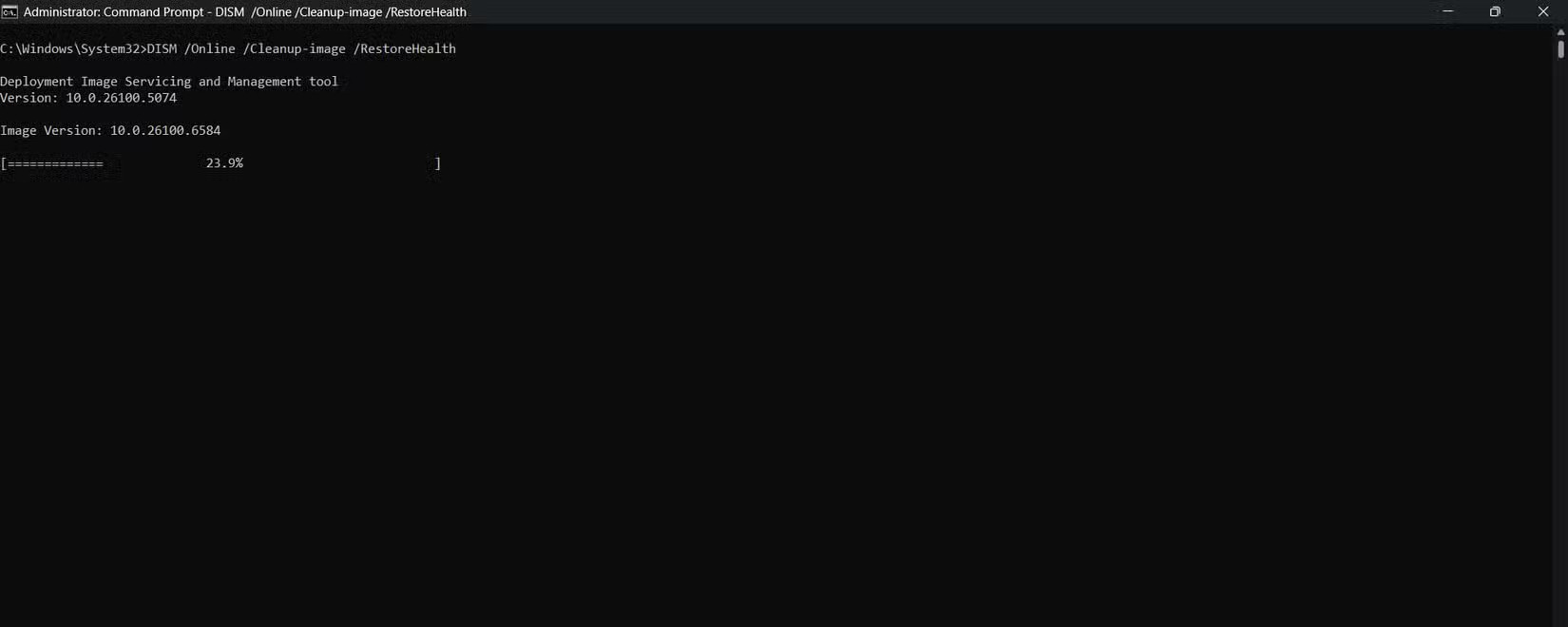Viewport: 1568px width, 627px height.
Task: Click the /Cleanup-image argument text
Action: [295, 48]
